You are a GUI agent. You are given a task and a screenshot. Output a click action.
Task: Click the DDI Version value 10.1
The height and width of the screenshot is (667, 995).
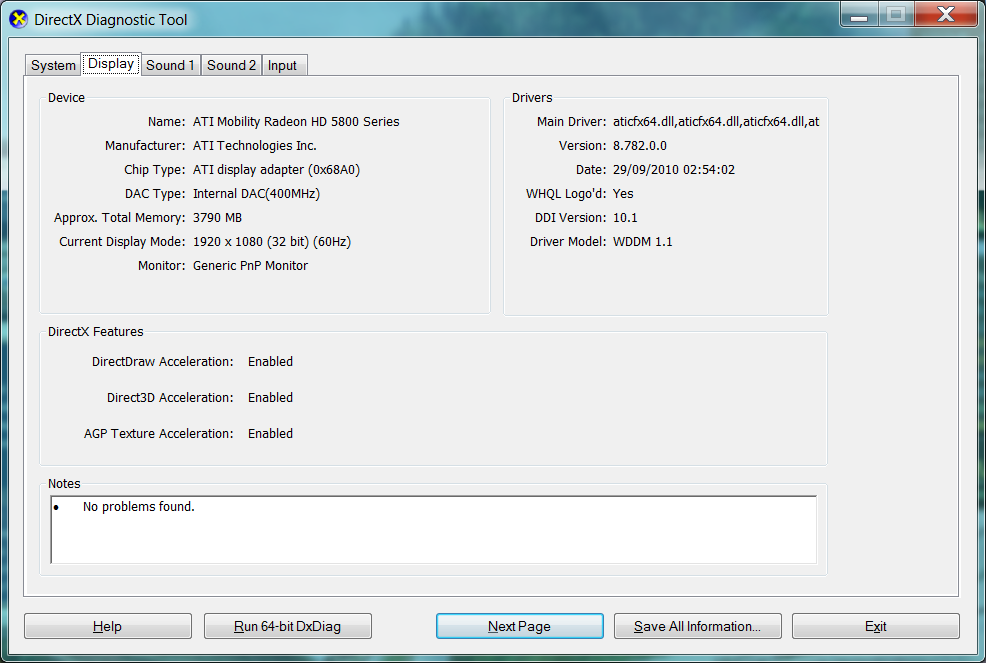(x=625, y=218)
